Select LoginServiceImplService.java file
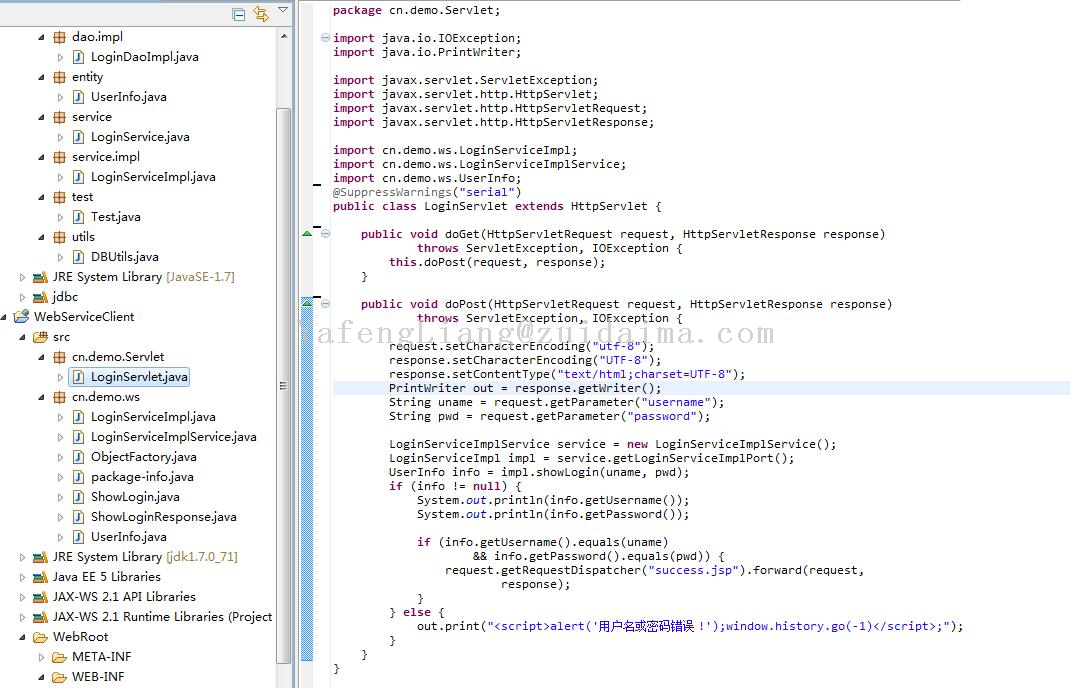The width and height of the screenshot is (1070, 688). coord(173,437)
